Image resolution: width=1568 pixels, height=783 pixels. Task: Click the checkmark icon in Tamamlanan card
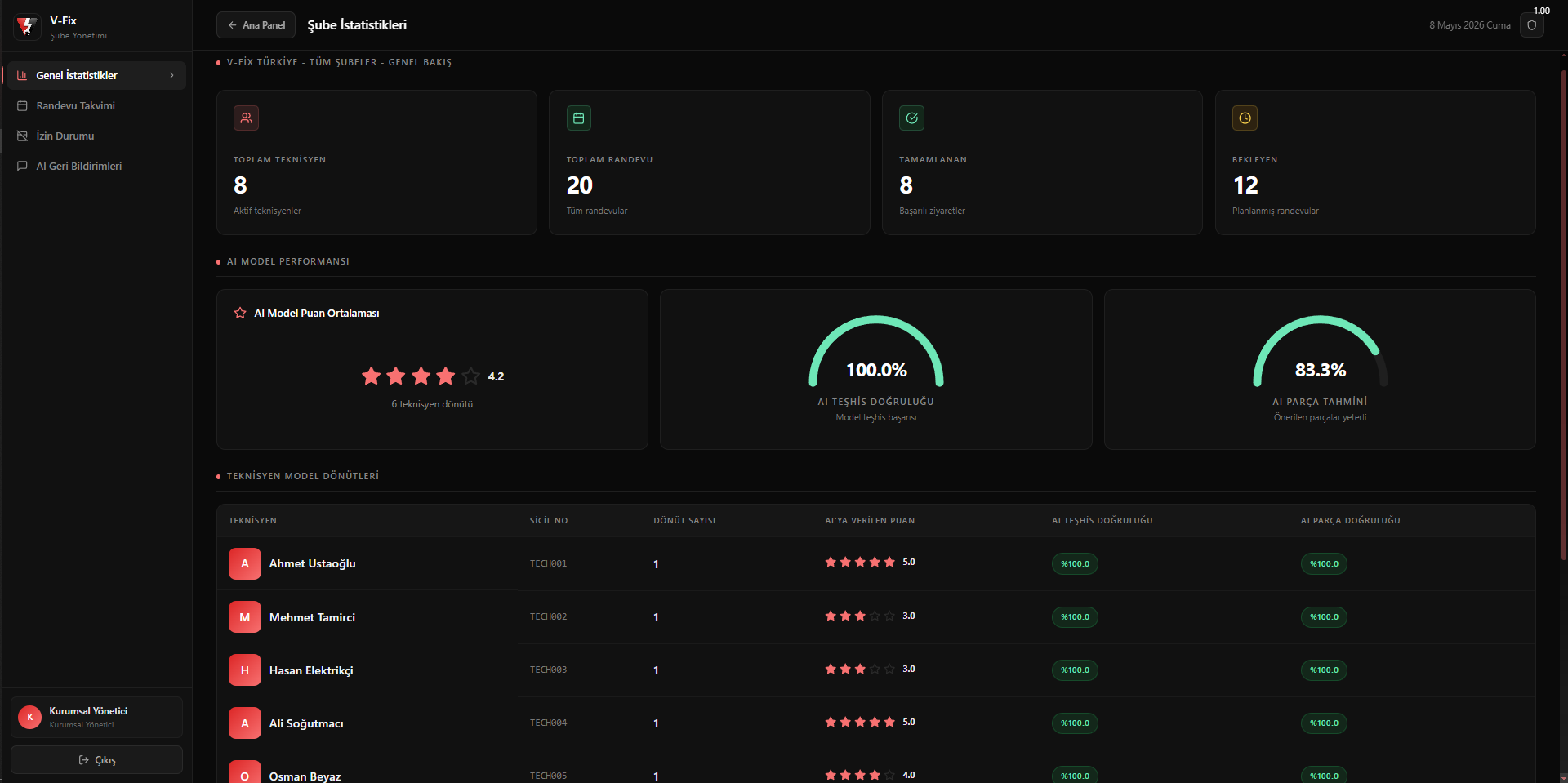pos(911,118)
